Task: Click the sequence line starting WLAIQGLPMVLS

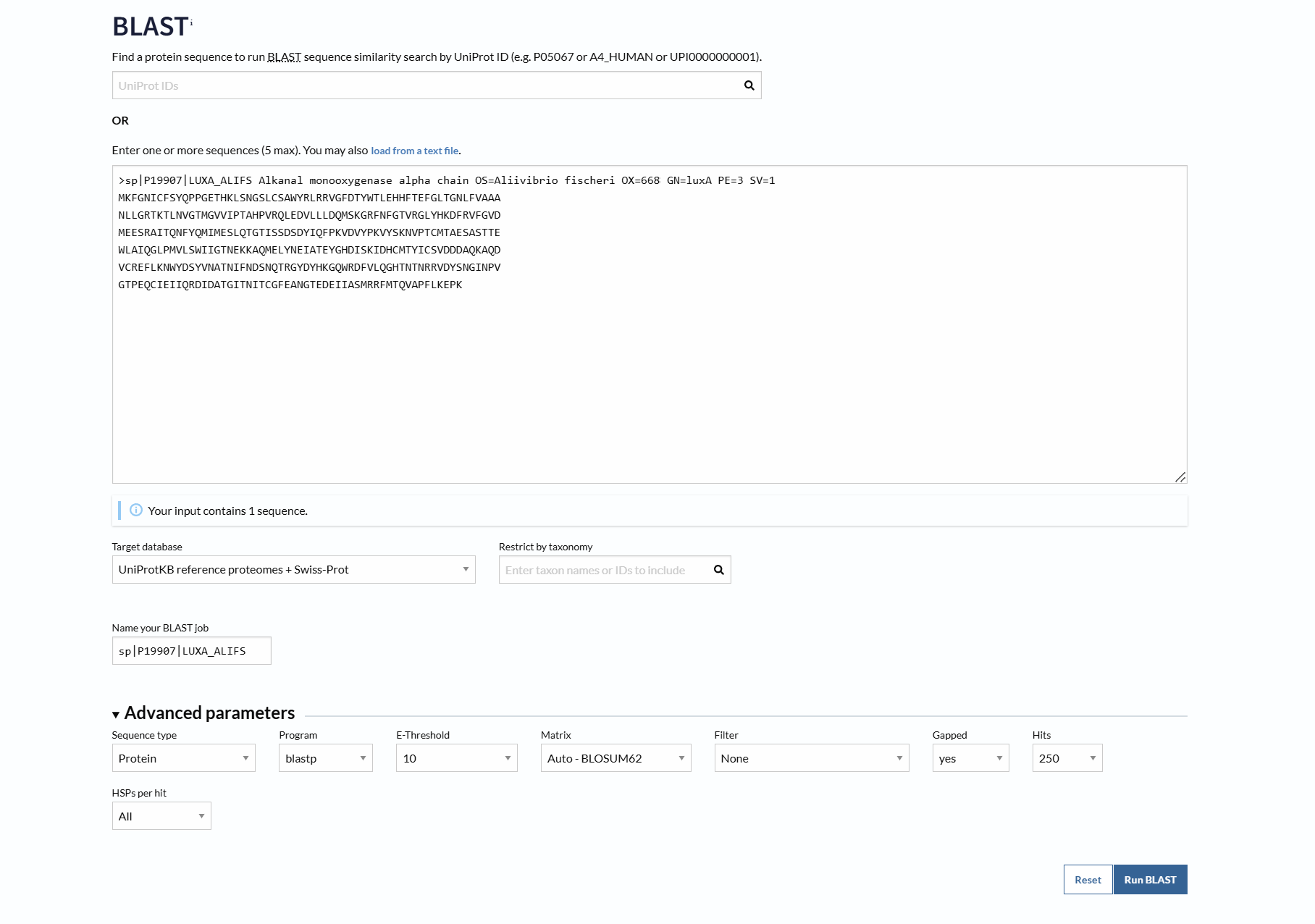Action: pyautogui.click(x=309, y=250)
